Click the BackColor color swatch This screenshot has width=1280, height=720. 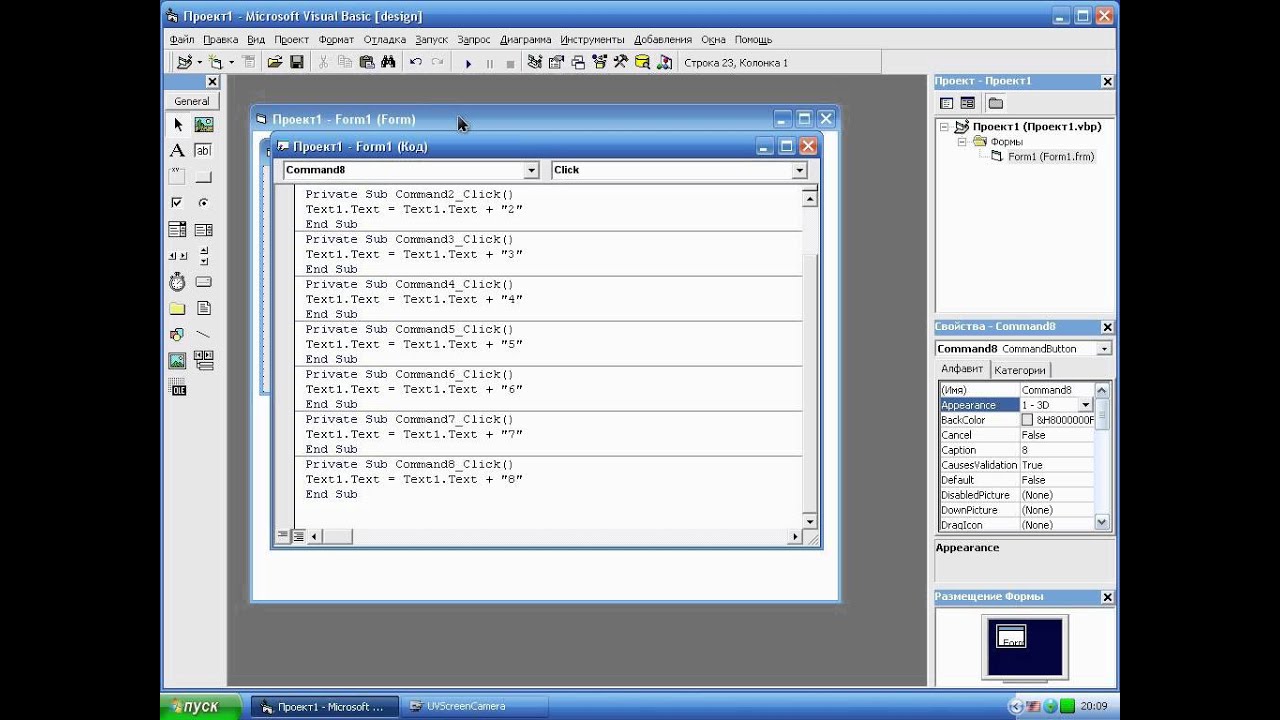coord(1027,420)
